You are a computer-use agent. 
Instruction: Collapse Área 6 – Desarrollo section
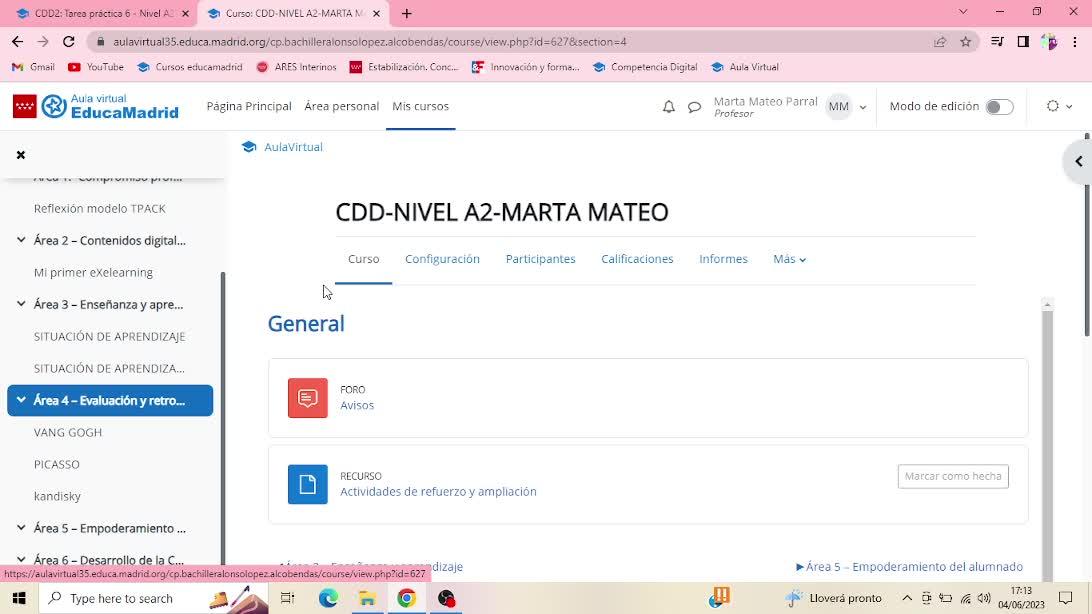point(21,559)
